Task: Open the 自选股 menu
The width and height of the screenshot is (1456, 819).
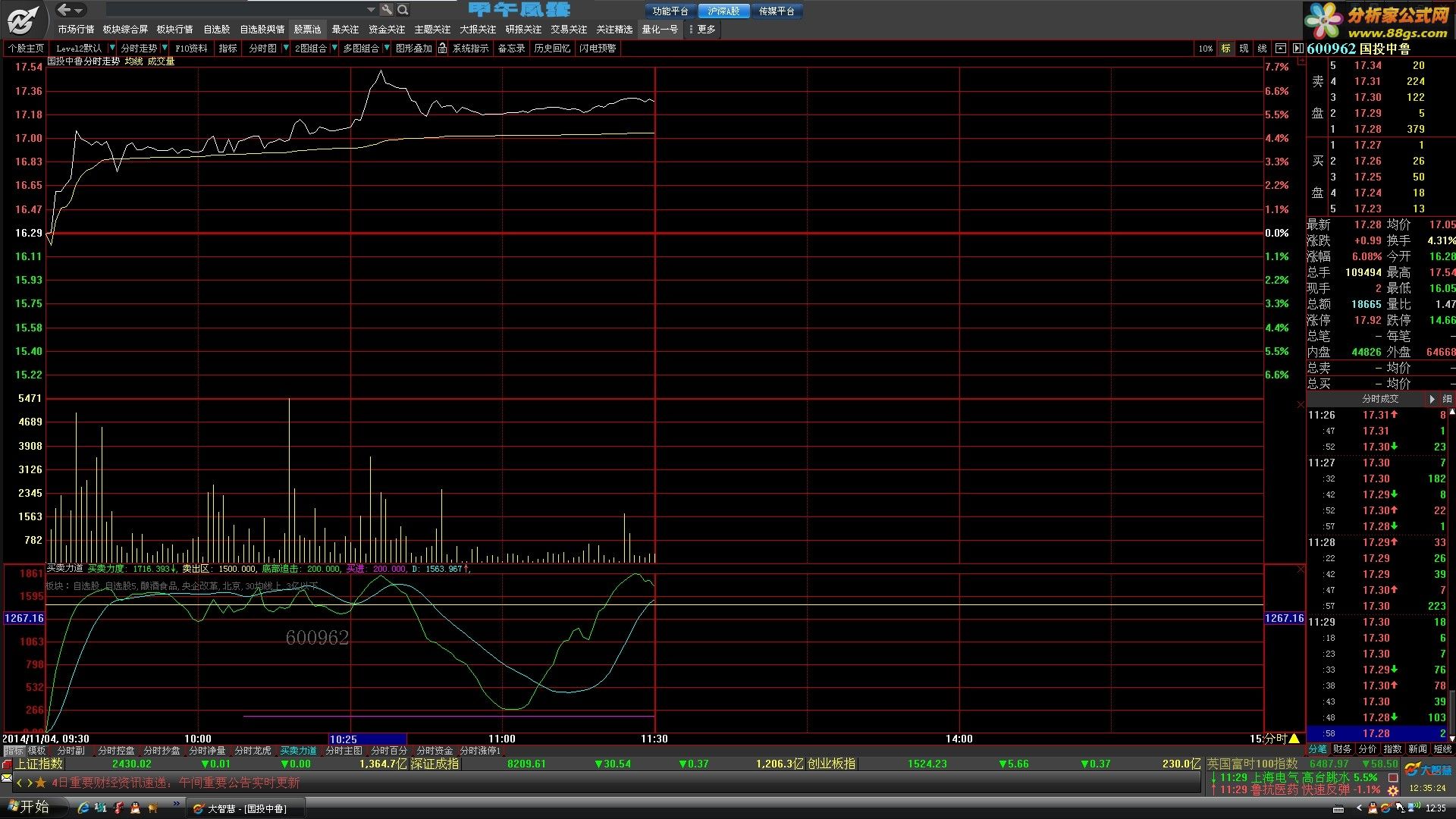Action: (216, 29)
